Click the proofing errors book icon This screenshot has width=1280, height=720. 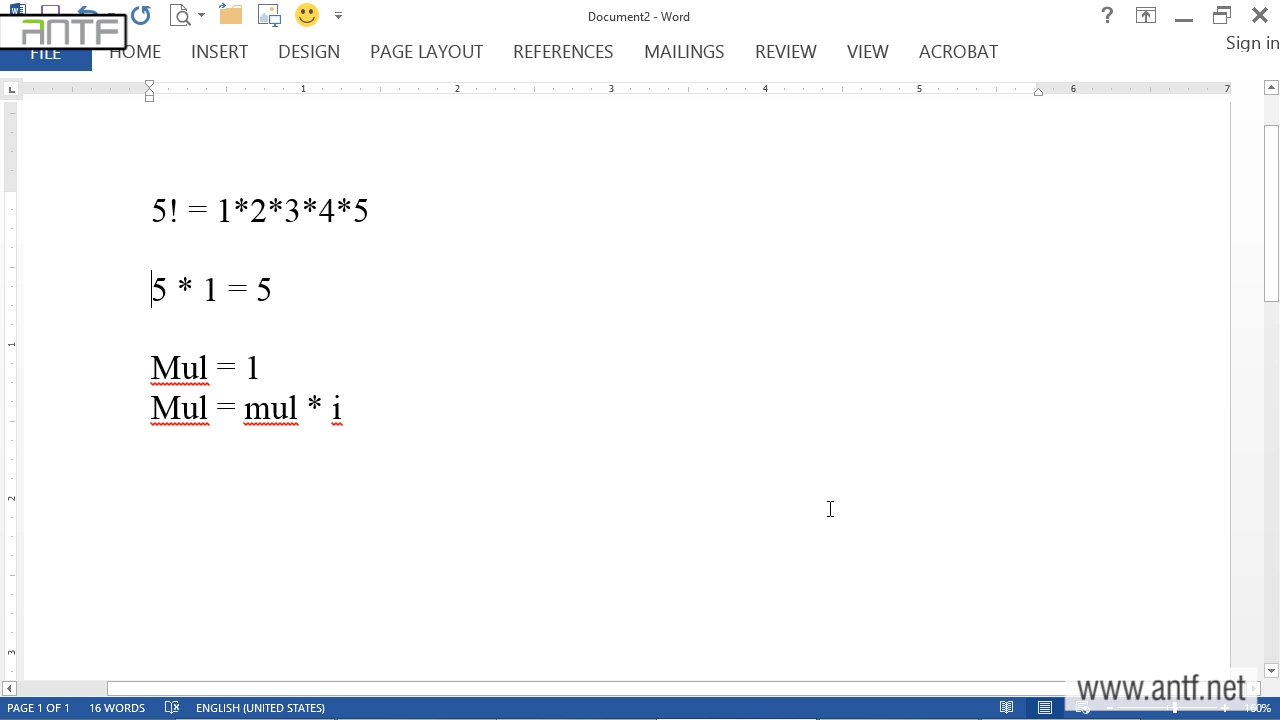click(172, 708)
